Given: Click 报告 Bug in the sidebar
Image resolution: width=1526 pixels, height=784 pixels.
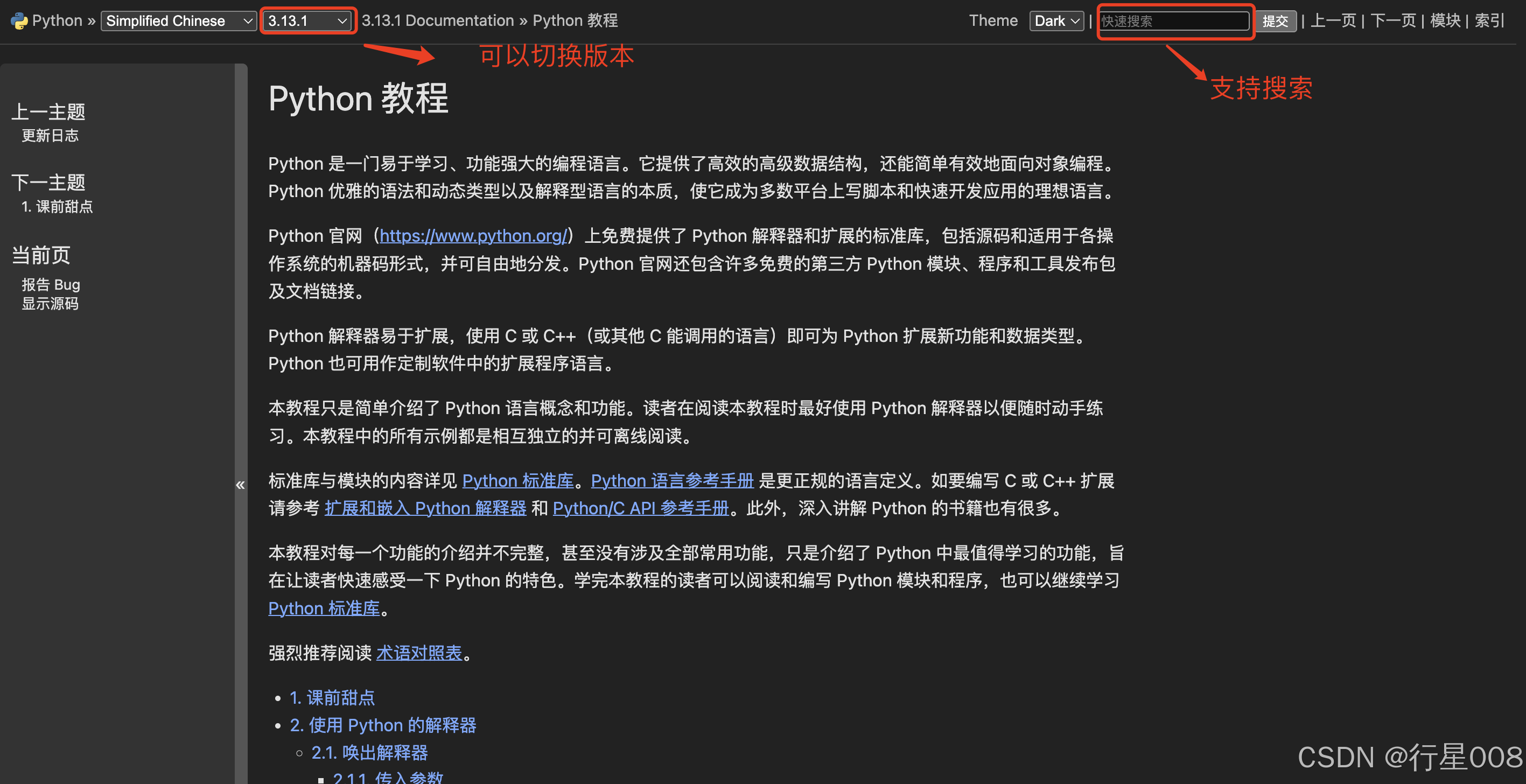Looking at the screenshot, I should (51, 284).
